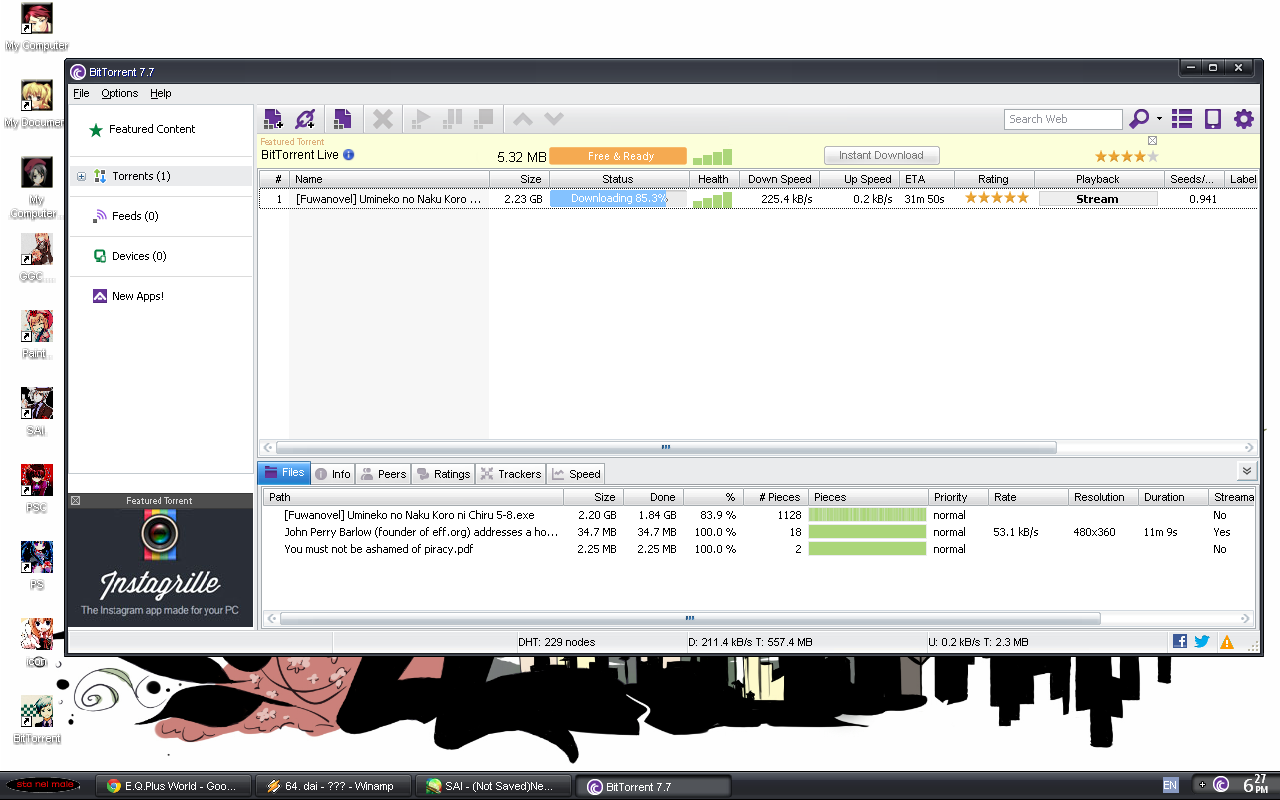Click the remote device toolbar icon

coord(1213,119)
